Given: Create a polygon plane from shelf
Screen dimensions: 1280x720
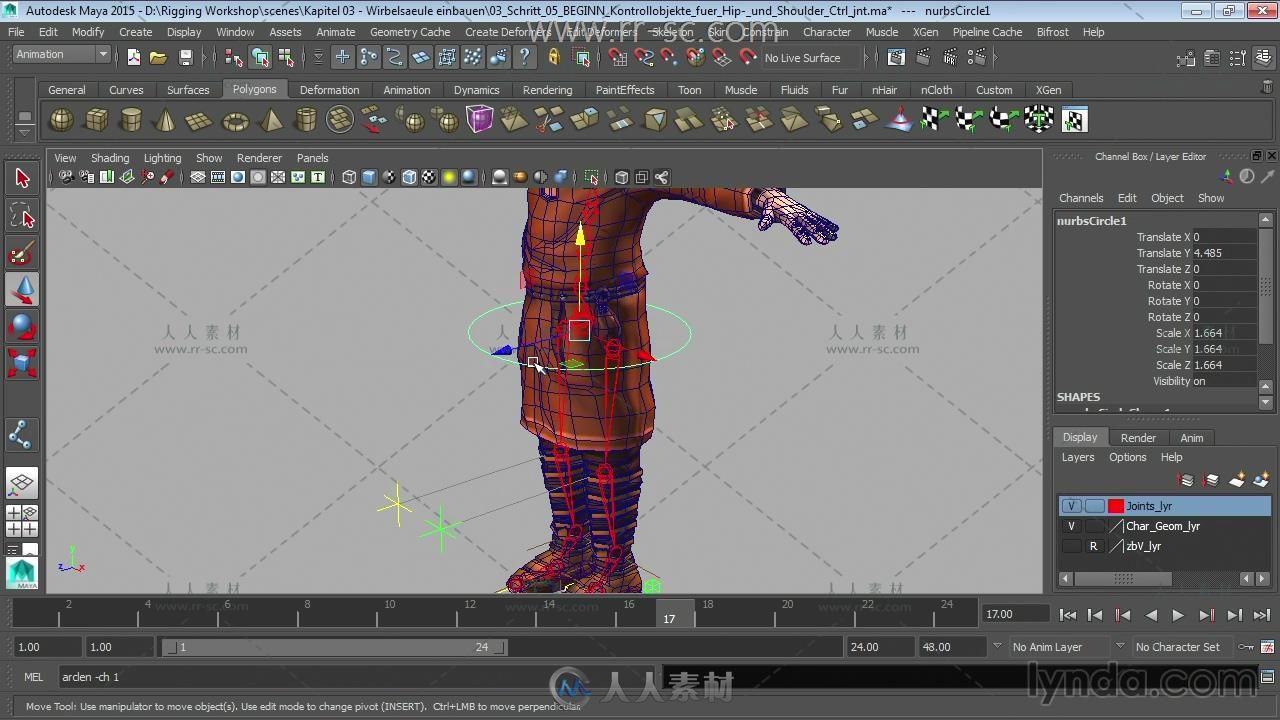Looking at the screenshot, I should (x=200, y=120).
